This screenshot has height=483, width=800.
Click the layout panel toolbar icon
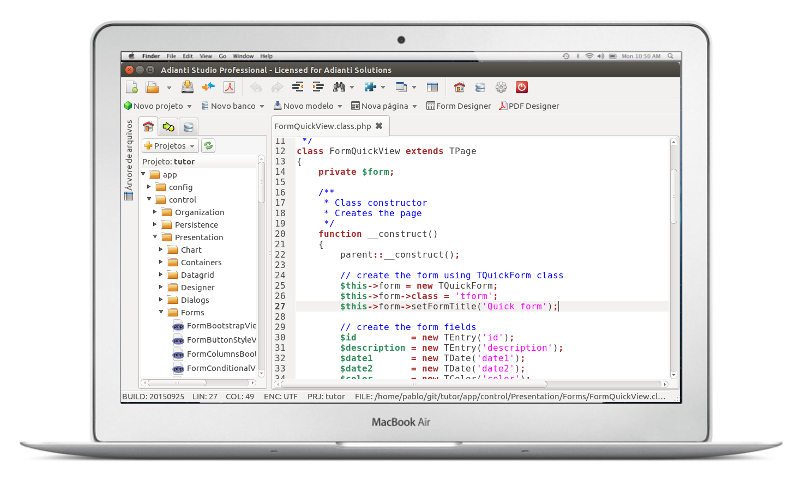pyautogui.click(x=433, y=87)
